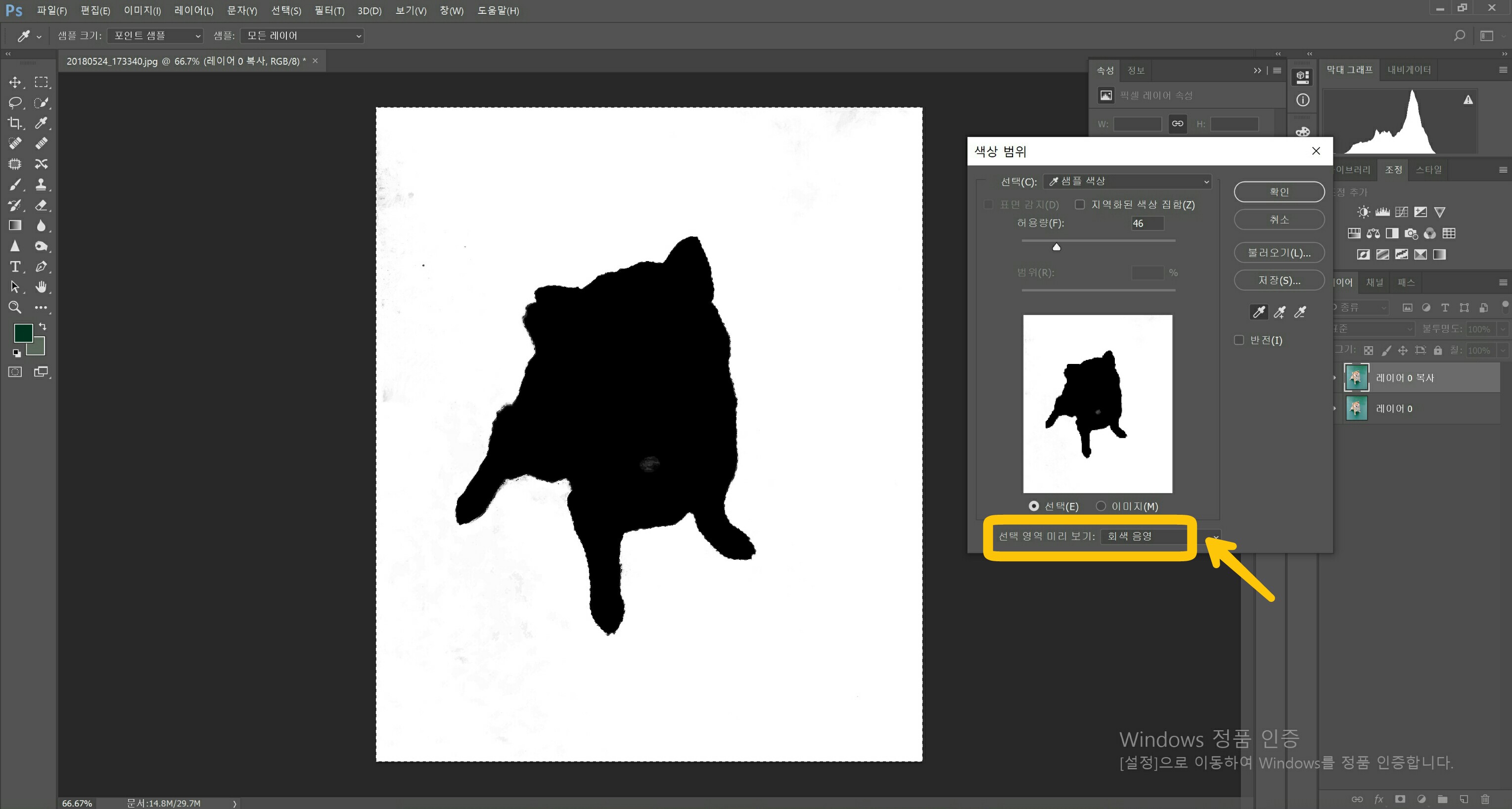Select the 이미지(M) radio button
Viewport: 1512px width, 809px height.
(x=1100, y=506)
